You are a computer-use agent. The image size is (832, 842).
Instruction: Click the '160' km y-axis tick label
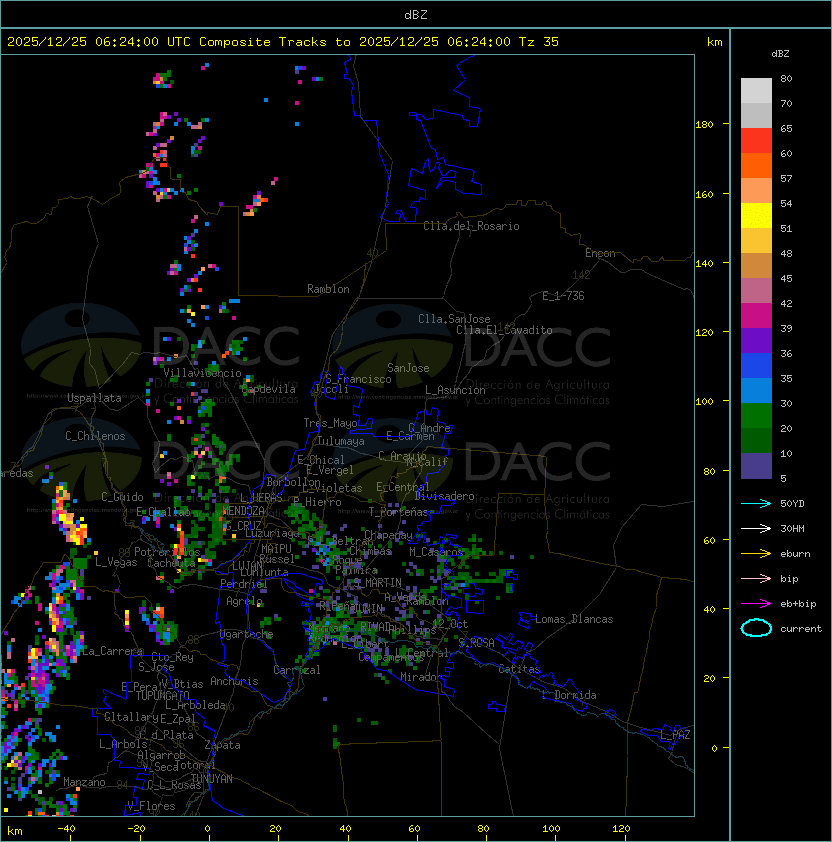[x=704, y=194]
